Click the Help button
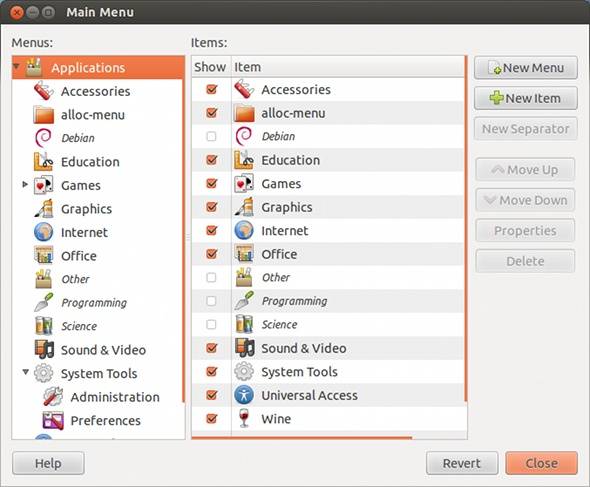Image resolution: width=590 pixels, height=487 pixels. [x=48, y=463]
